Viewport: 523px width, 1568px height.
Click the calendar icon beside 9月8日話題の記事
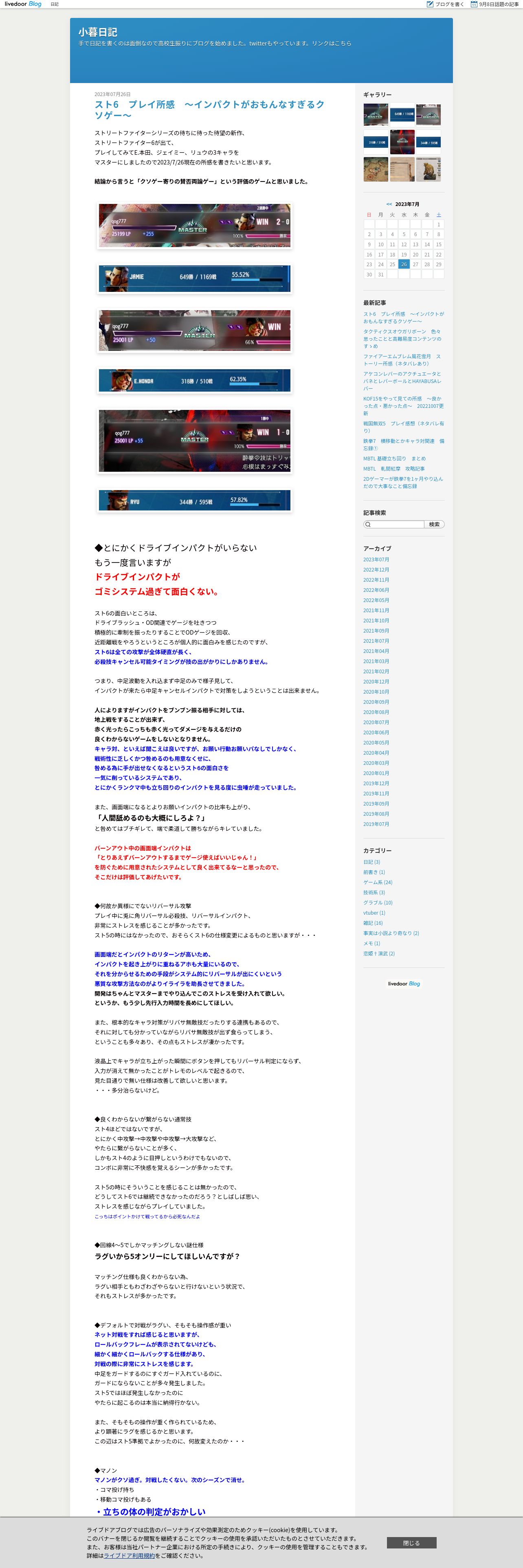(x=474, y=4)
